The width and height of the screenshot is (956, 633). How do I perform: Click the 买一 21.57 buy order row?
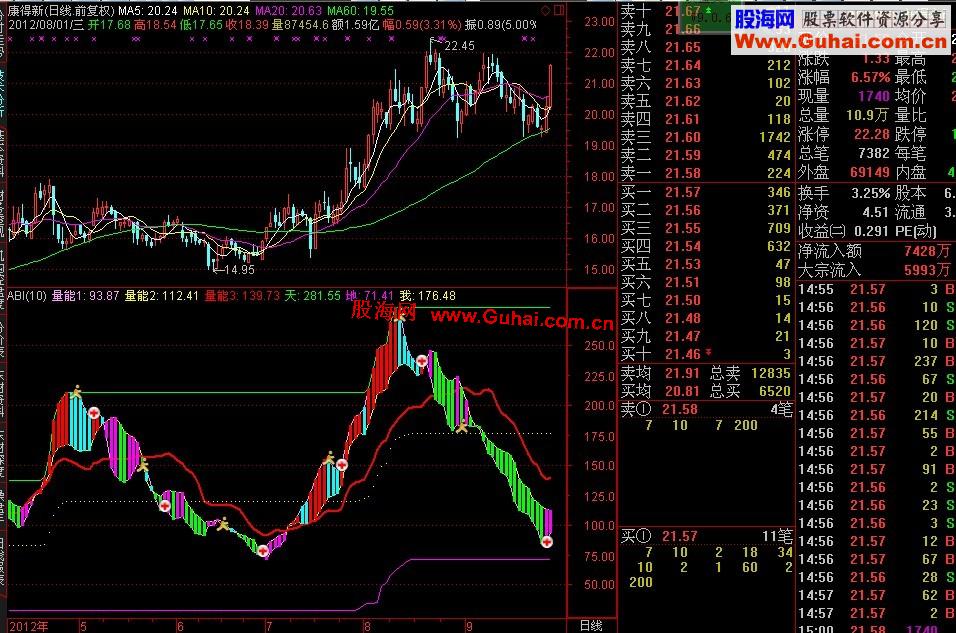[705, 192]
